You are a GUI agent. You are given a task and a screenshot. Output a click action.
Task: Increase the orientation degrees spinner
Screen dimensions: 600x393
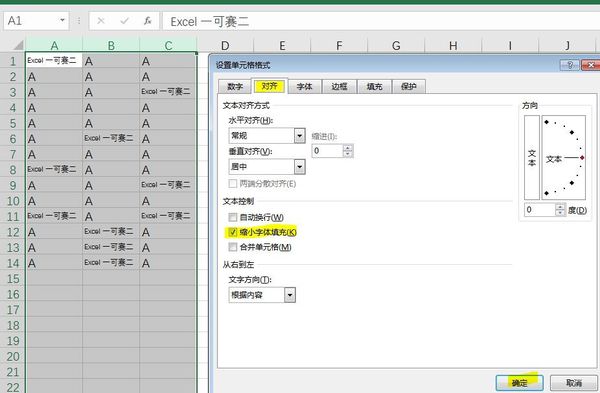560,207
